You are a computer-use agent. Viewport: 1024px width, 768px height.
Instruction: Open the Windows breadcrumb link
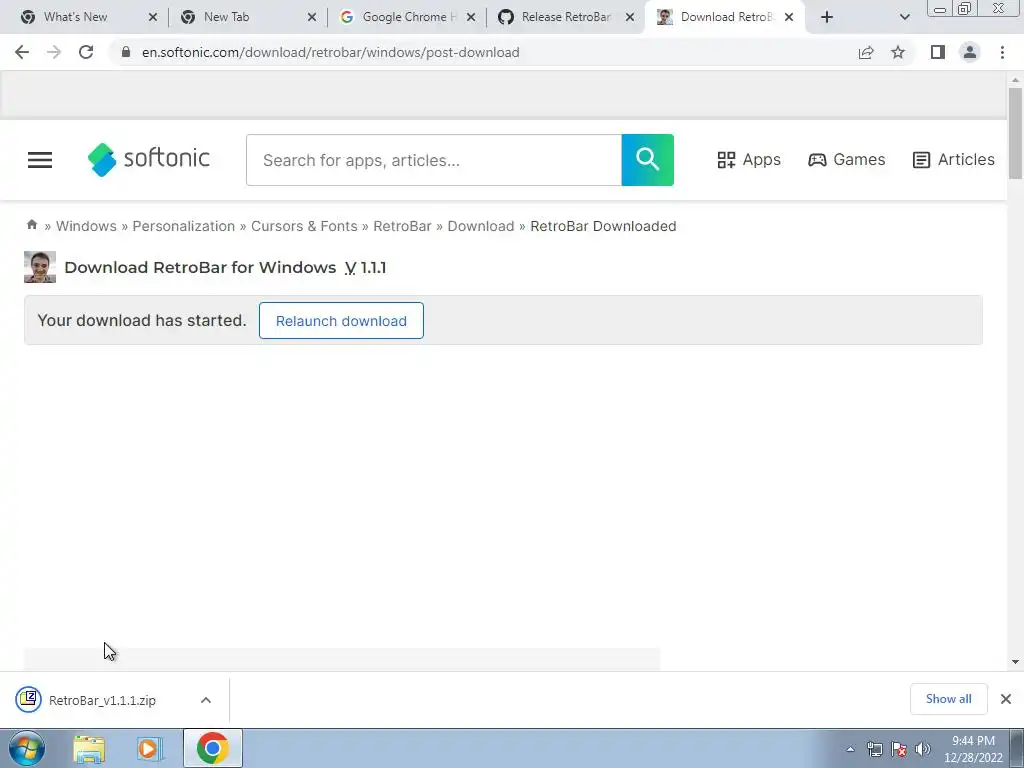point(86,226)
